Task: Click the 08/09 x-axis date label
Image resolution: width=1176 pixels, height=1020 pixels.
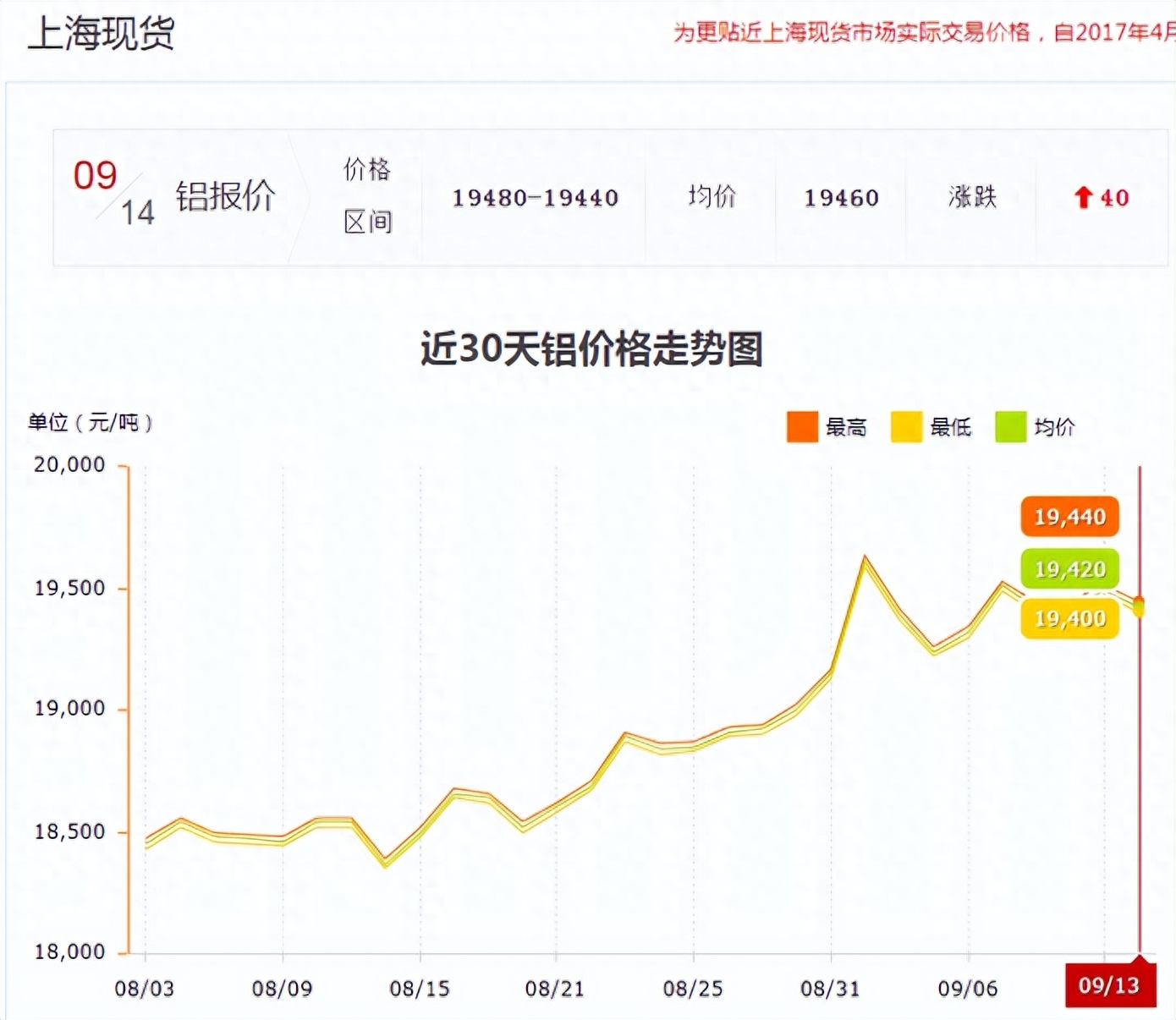Action: click(282, 989)
